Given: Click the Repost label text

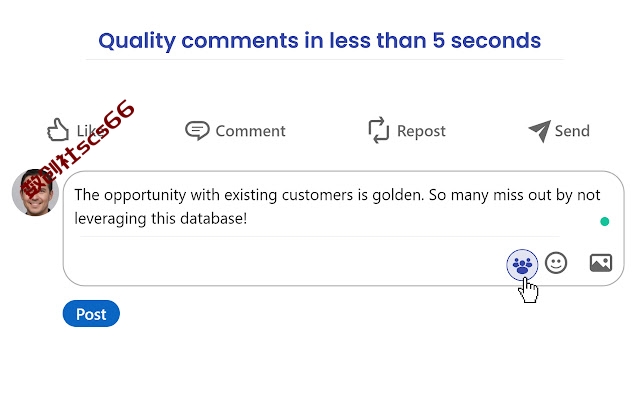Looking at the screenshot, I should (421, 131).
